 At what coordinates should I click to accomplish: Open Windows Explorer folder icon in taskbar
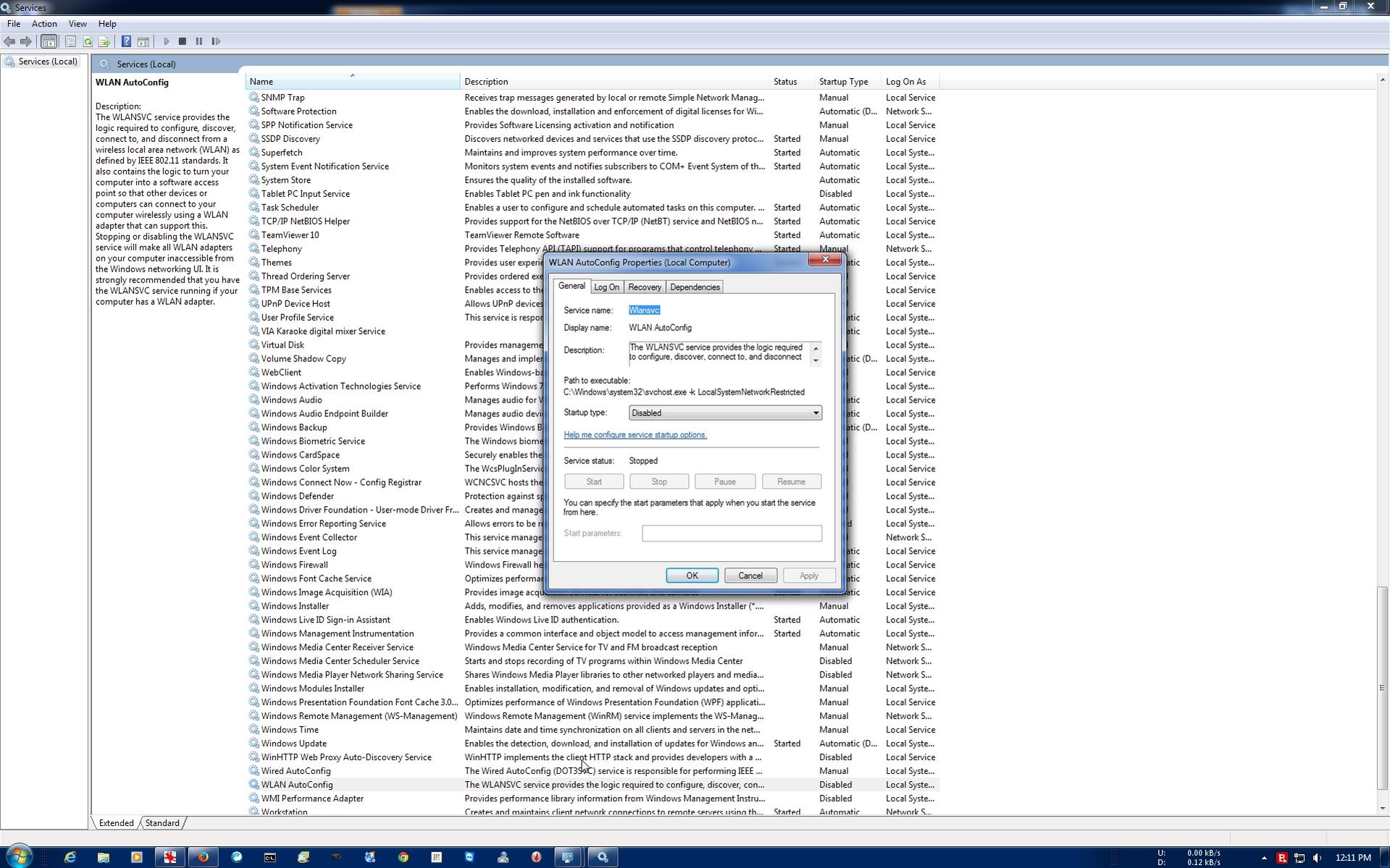click(x=104, y=857)
